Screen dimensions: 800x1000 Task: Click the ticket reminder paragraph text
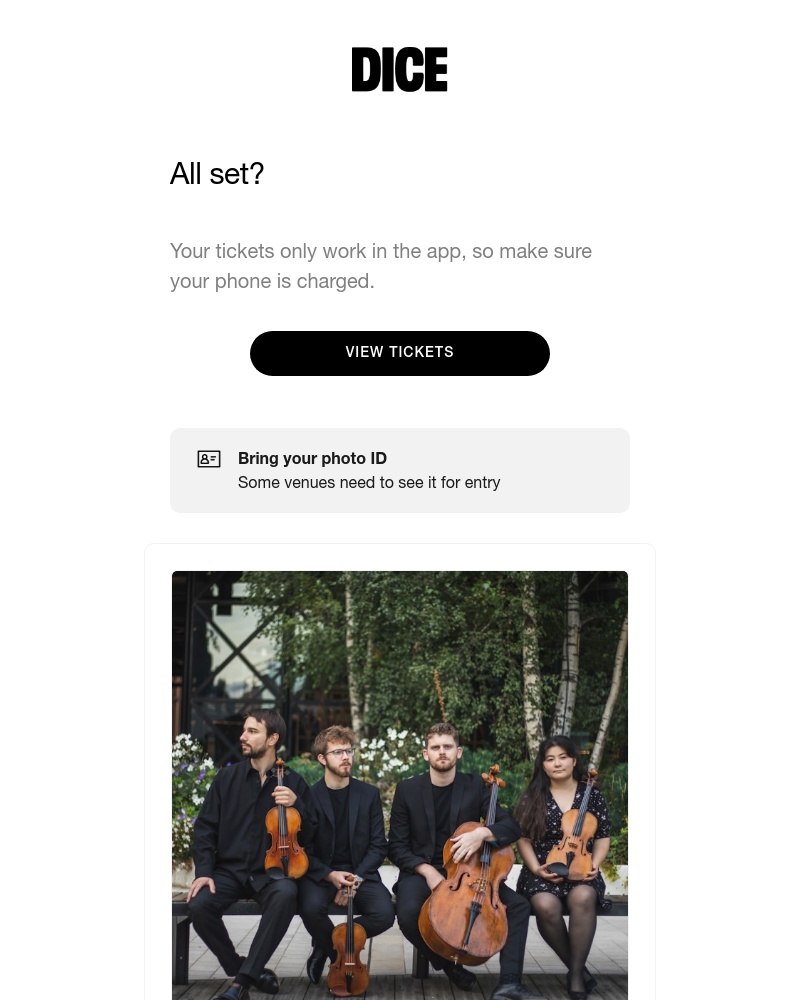pos(380,266)
